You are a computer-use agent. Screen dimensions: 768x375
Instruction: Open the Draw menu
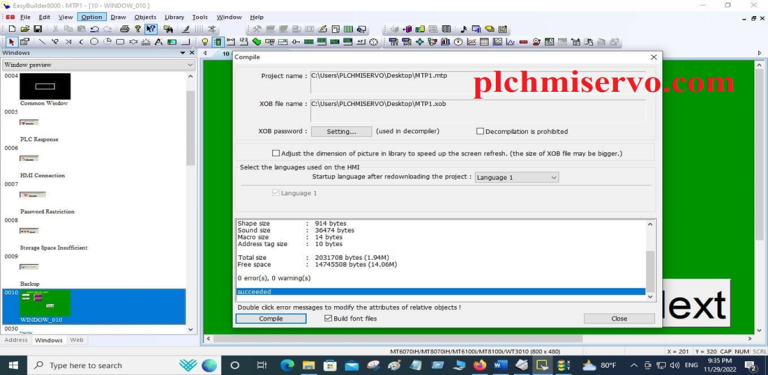coord(118,17)
